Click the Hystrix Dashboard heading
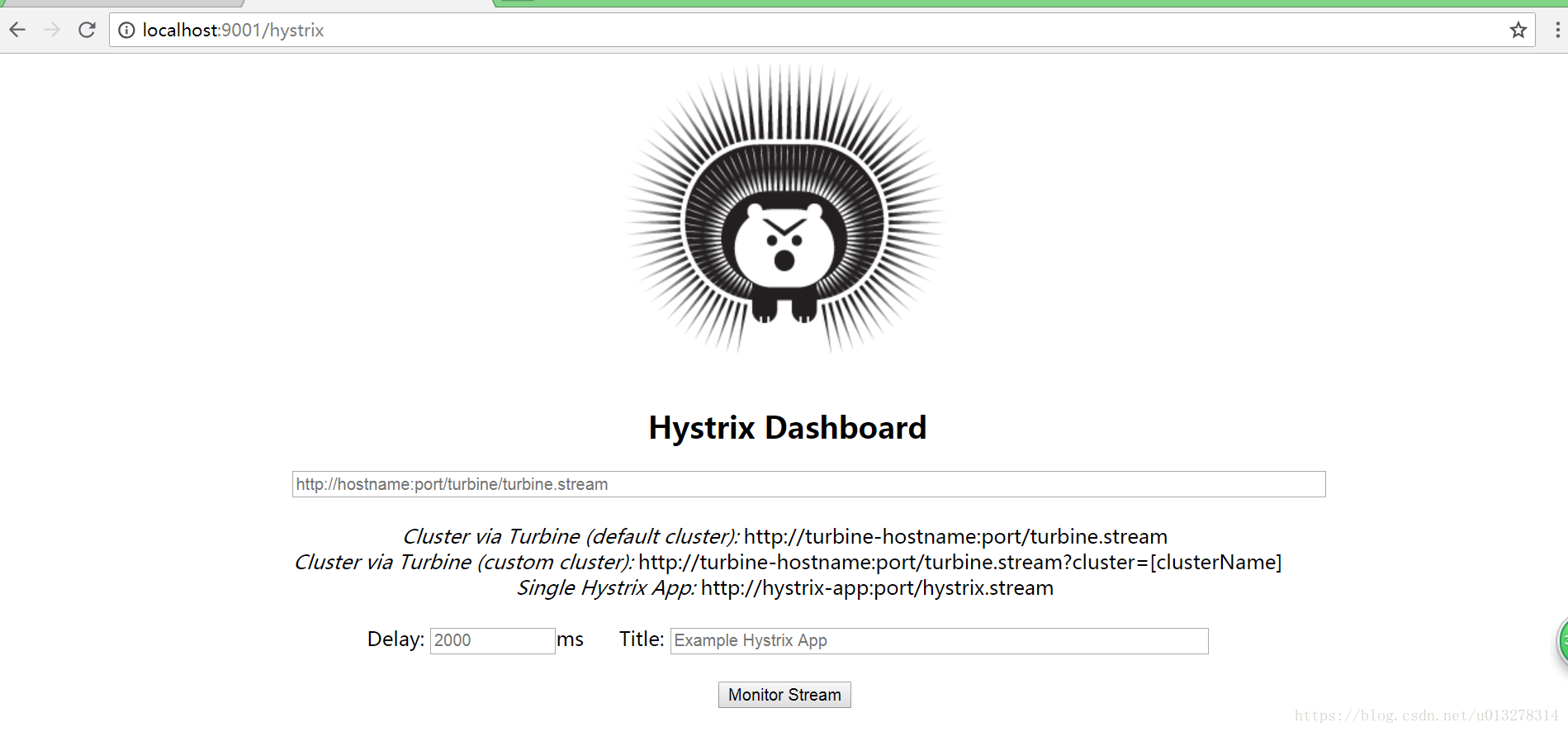This screenshot has height=732, width=1568. pos(788,428)
